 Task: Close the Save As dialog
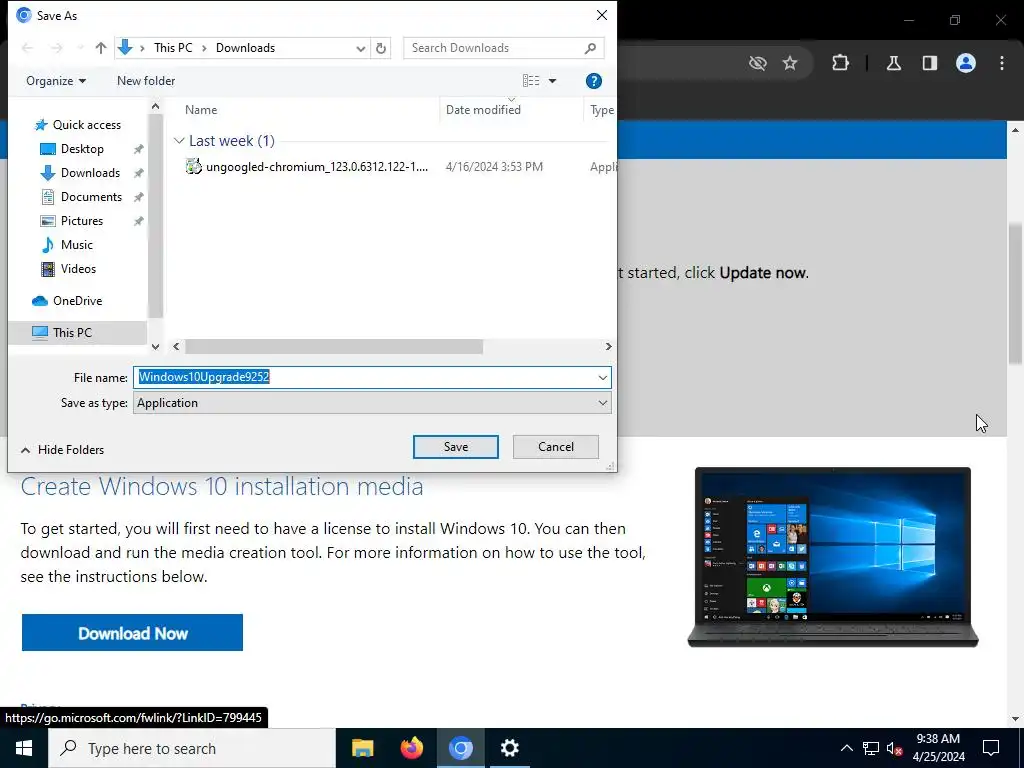tap(602, 15)
